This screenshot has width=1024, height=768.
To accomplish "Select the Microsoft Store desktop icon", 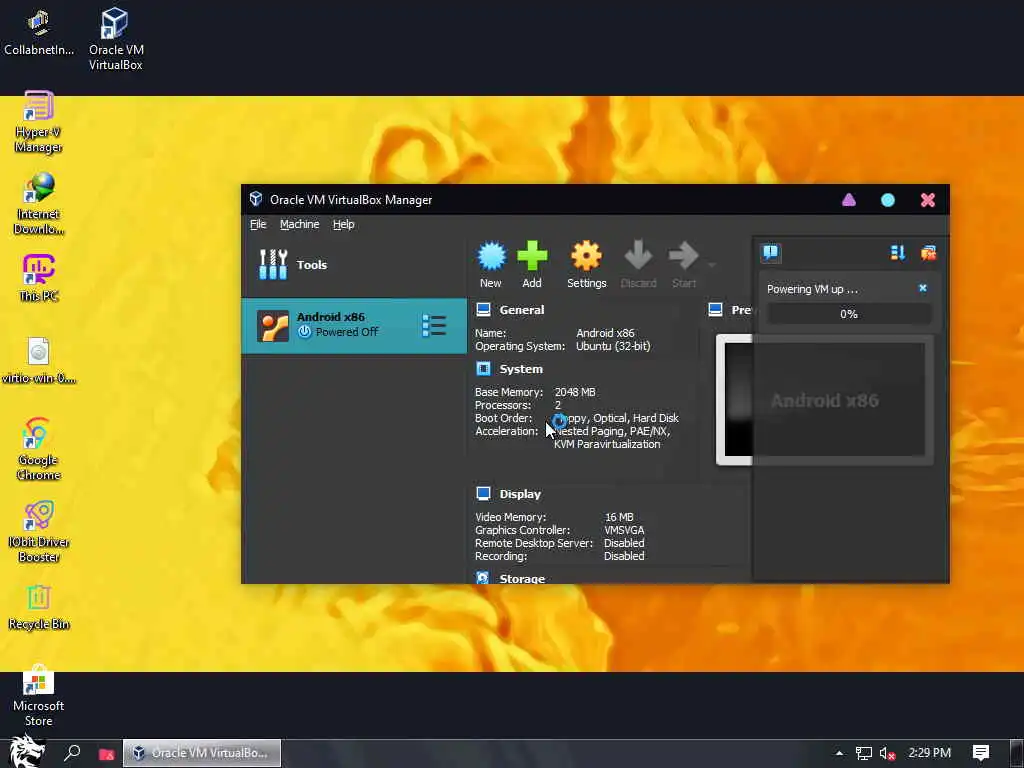I will 38,696.
